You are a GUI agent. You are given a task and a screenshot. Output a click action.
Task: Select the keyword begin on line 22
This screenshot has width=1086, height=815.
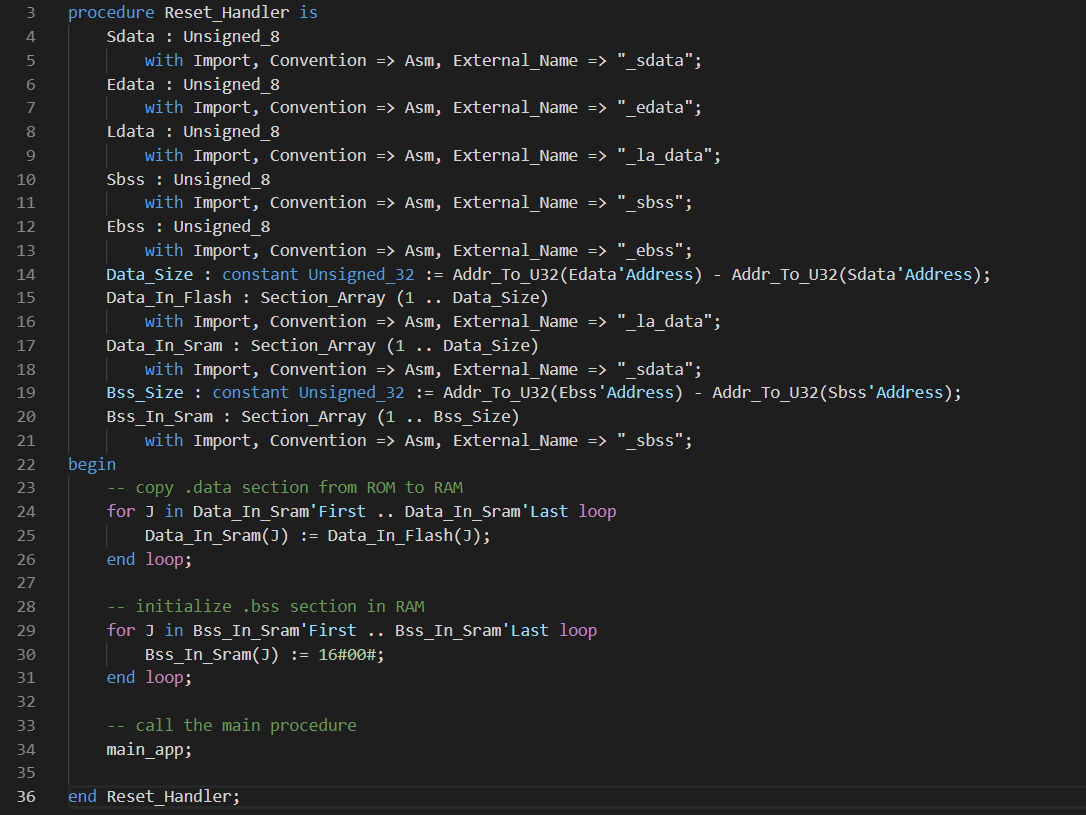[90, 463]
